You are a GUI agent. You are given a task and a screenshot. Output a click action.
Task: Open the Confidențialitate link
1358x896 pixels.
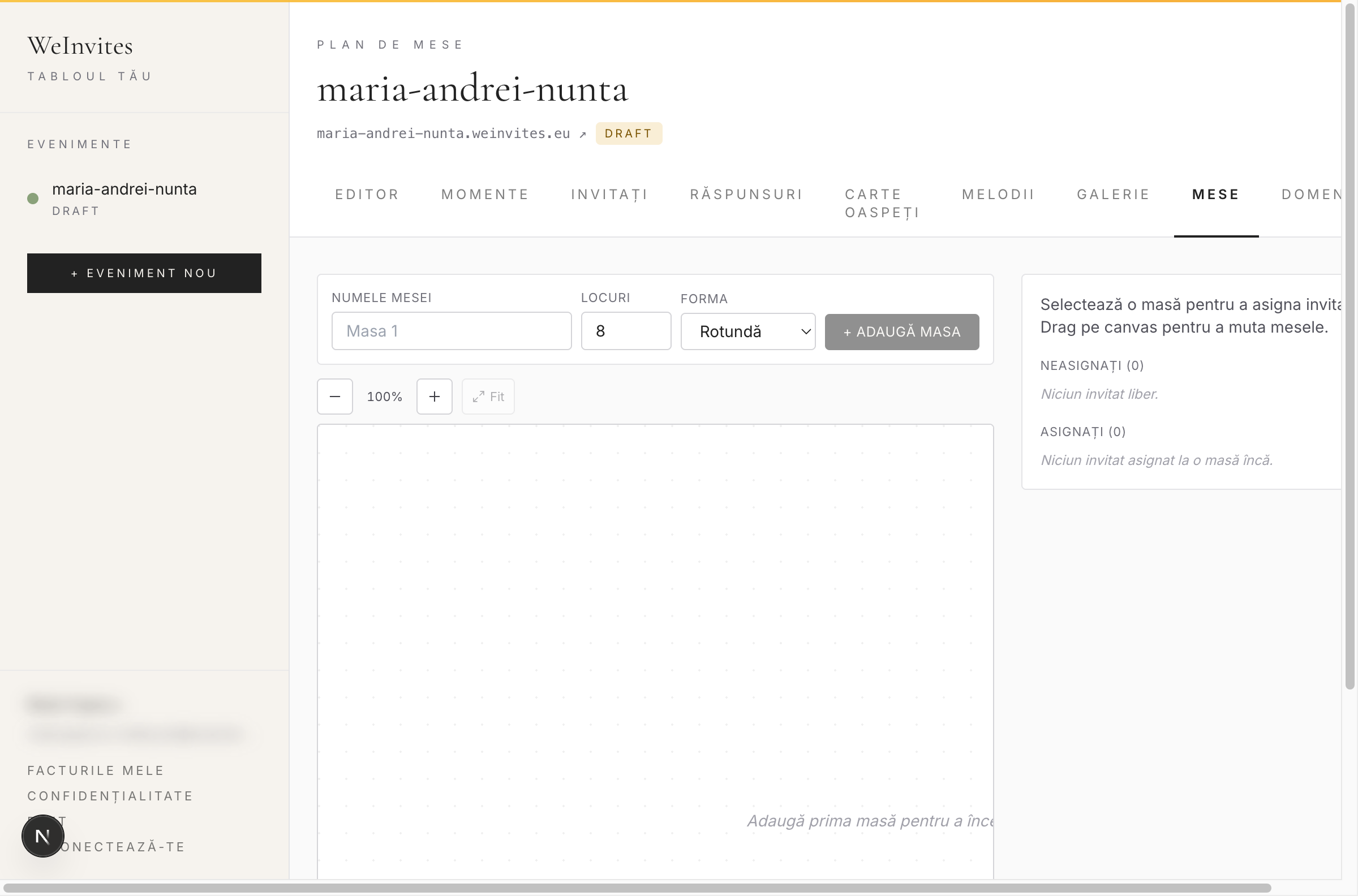click(x=110, y=796)
